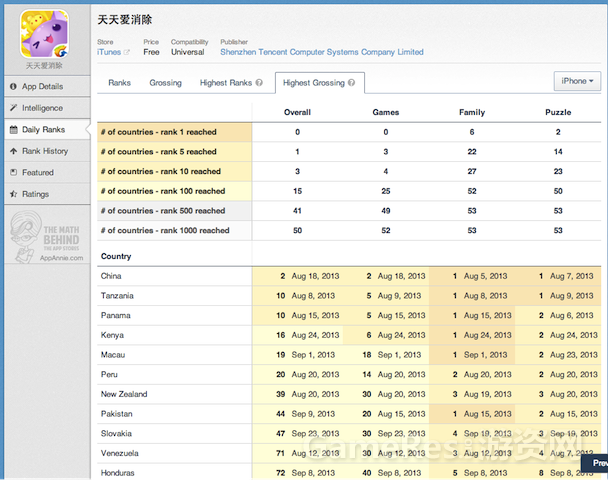Image resolution: width=608 pixels, height=480 pixels.
Task: Click the Rank History arrow icon
Action: [13, 151]
